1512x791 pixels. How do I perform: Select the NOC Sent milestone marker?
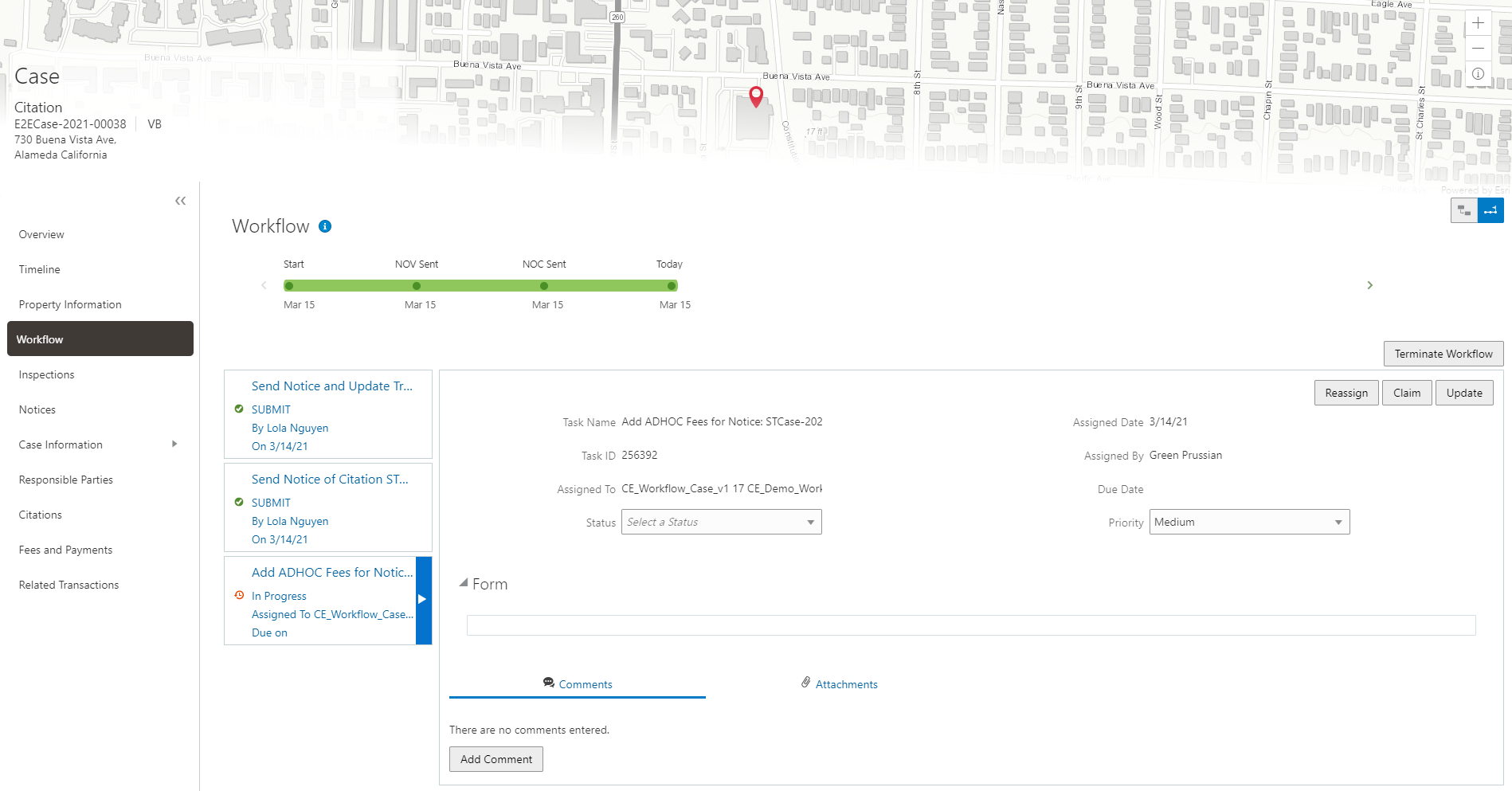(x=544, y=285)
